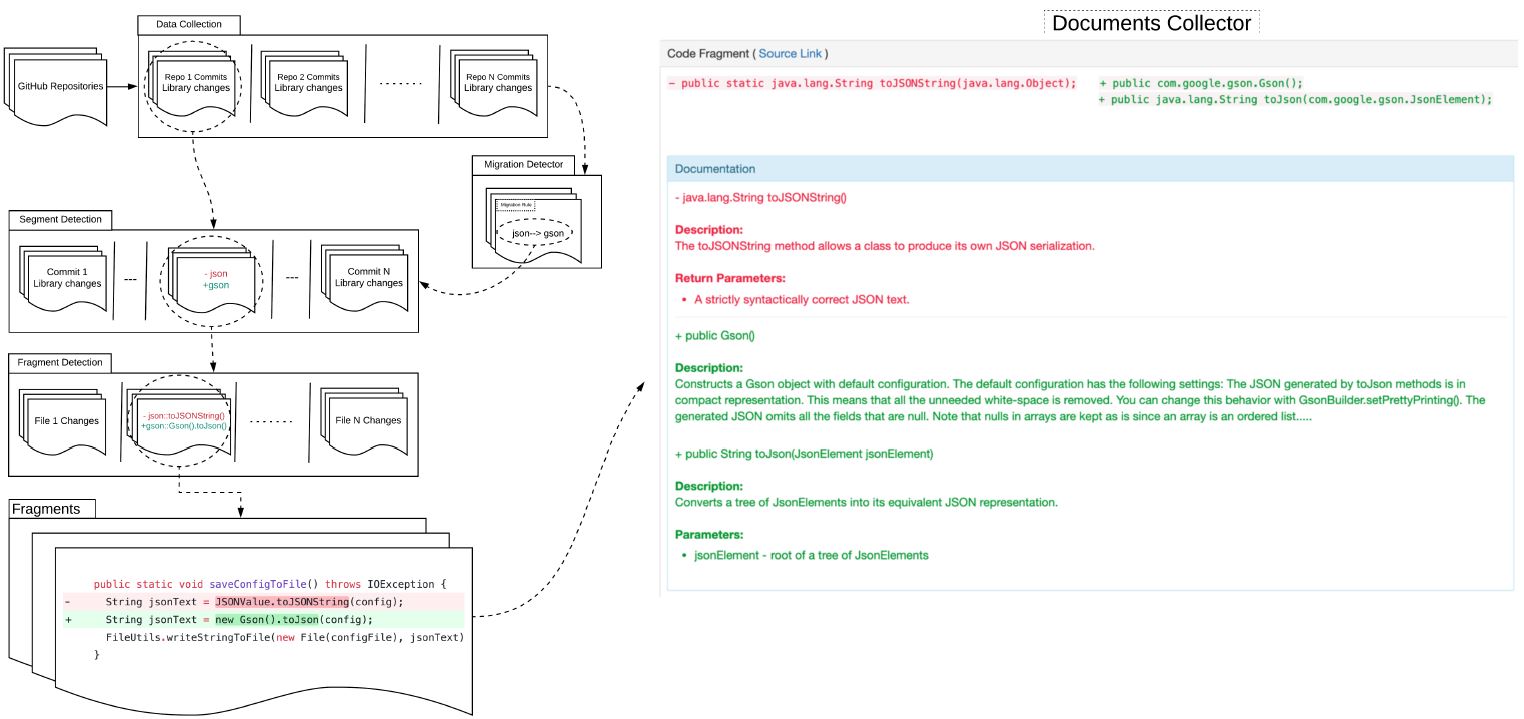Click the Documents Collector title
The image size is (1524, 719).
[1150, 21]
